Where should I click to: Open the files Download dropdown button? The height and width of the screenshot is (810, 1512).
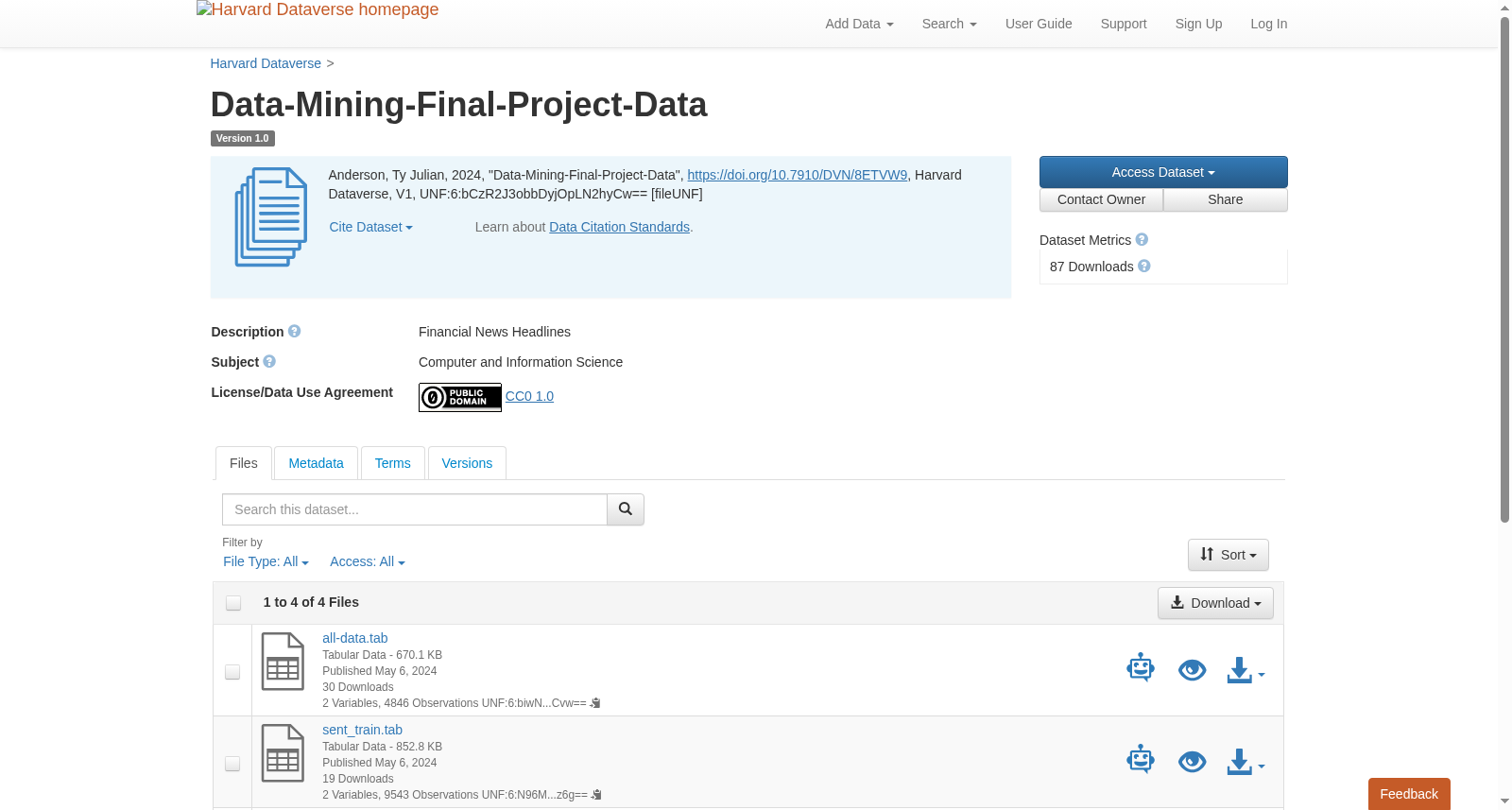tap(1215, 603)
